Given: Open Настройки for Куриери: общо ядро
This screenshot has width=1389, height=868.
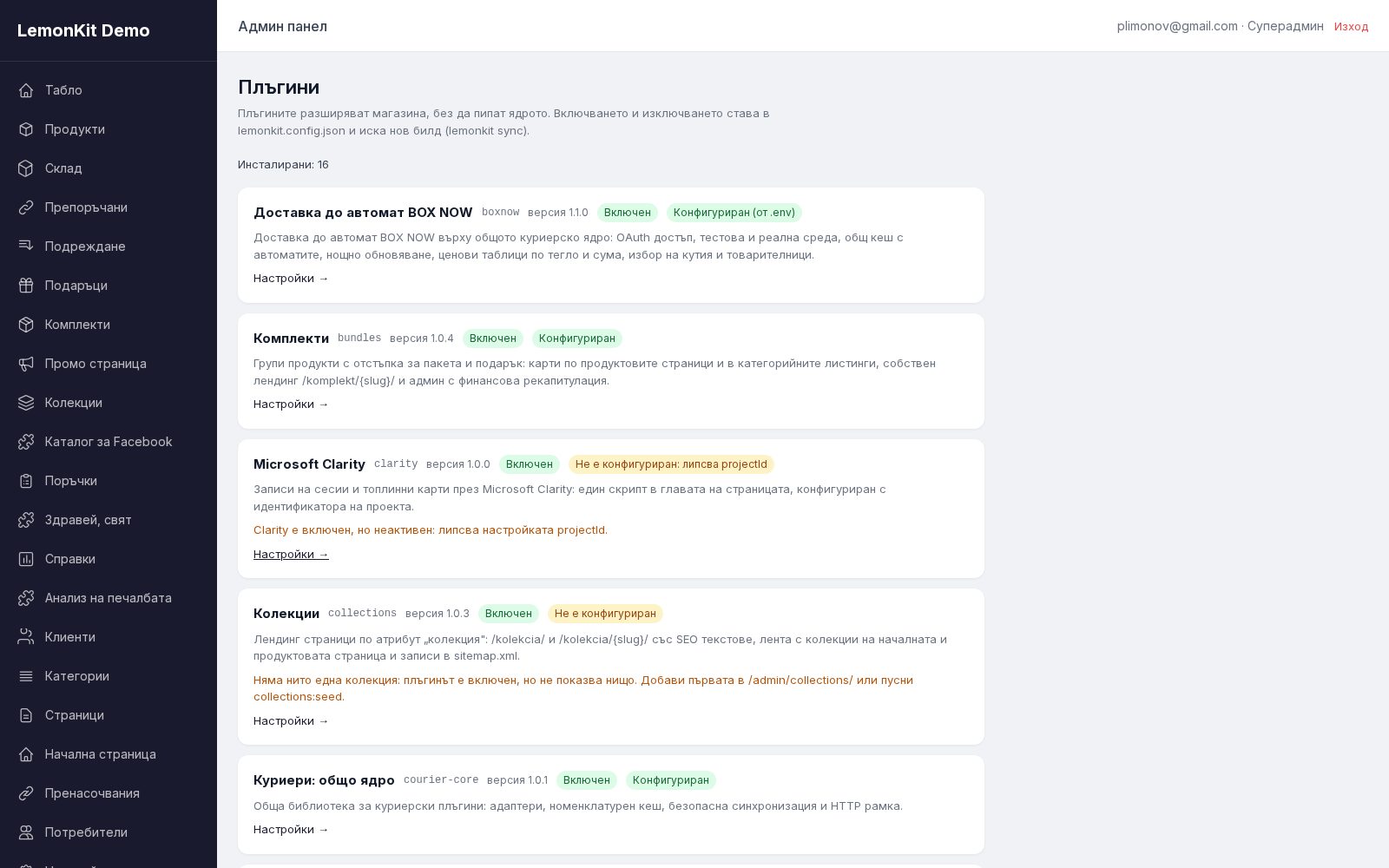Looking at the screenshot, I should pyautogui.click(x=291, y=830).
